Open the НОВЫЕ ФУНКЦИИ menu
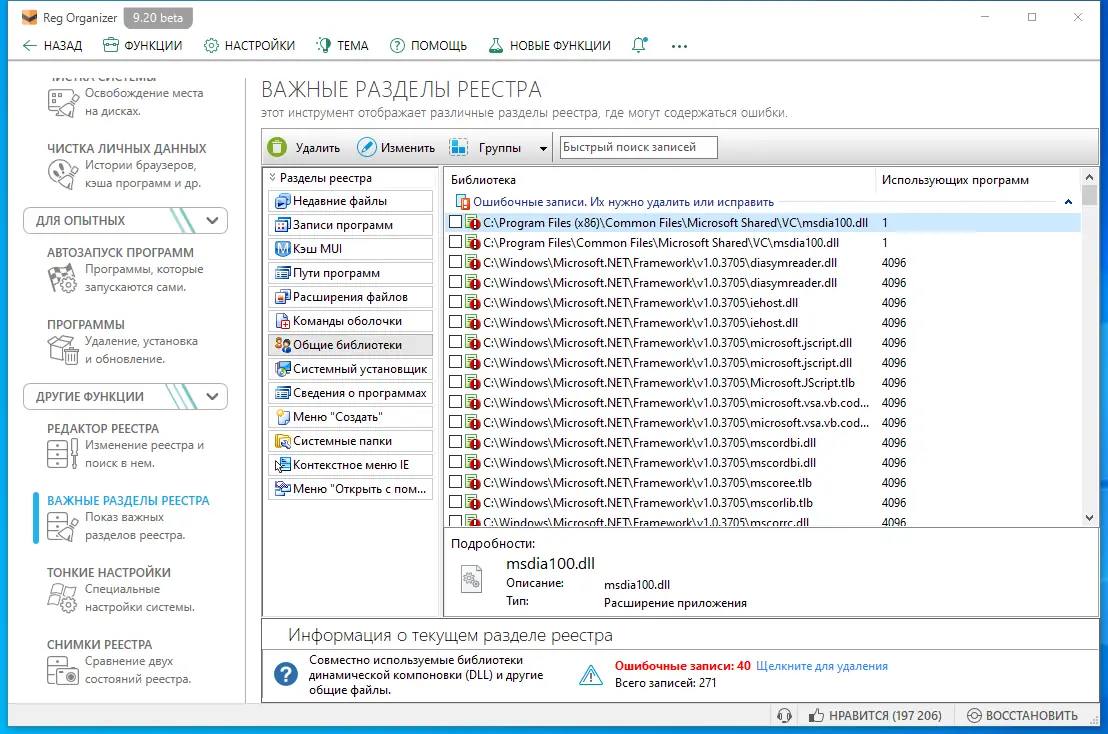Image resolution: width=1108 pixels, height=734 pixels. [x=550, y=46]
